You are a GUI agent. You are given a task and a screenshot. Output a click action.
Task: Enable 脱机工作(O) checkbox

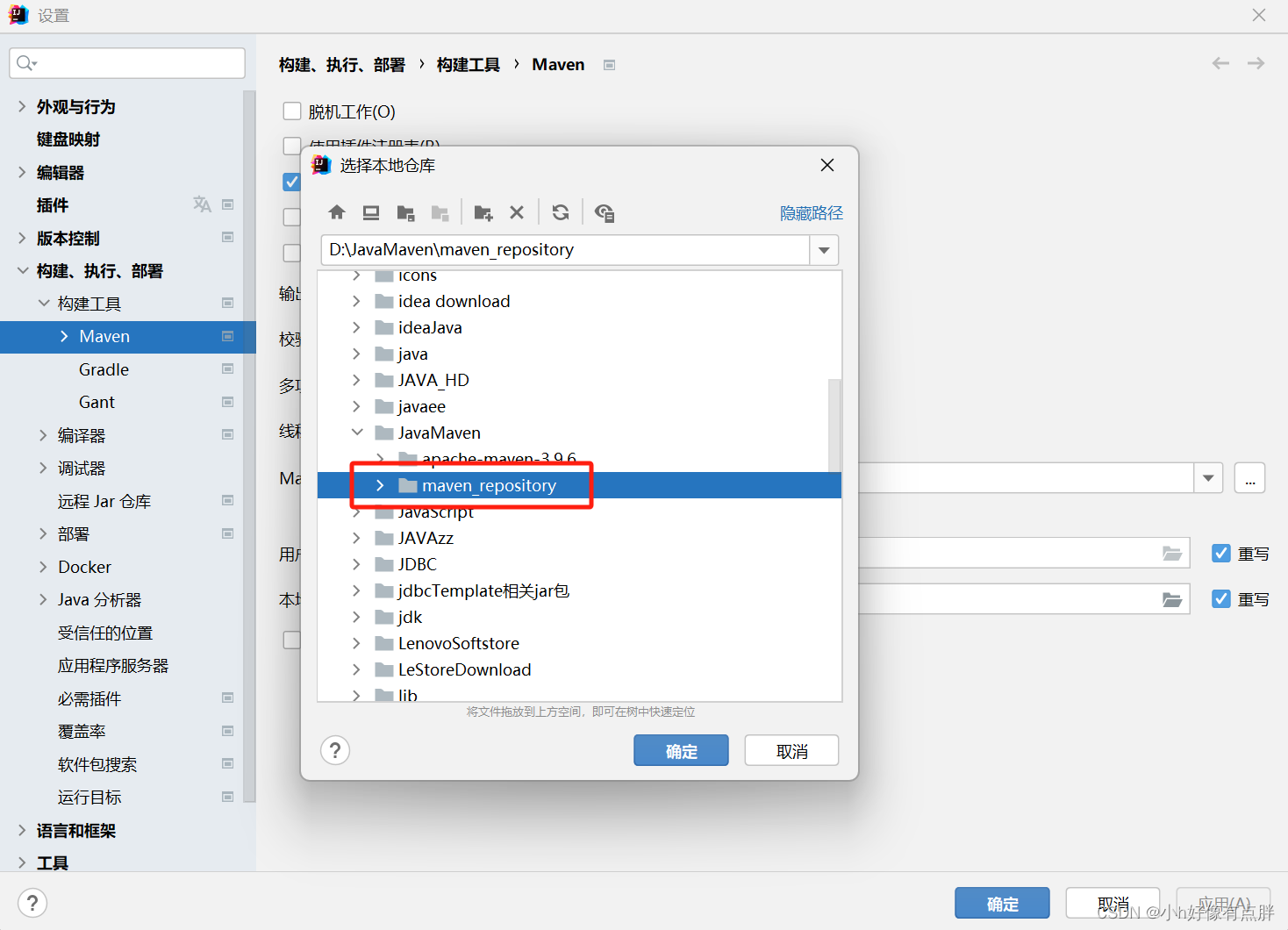coord(292,111)
